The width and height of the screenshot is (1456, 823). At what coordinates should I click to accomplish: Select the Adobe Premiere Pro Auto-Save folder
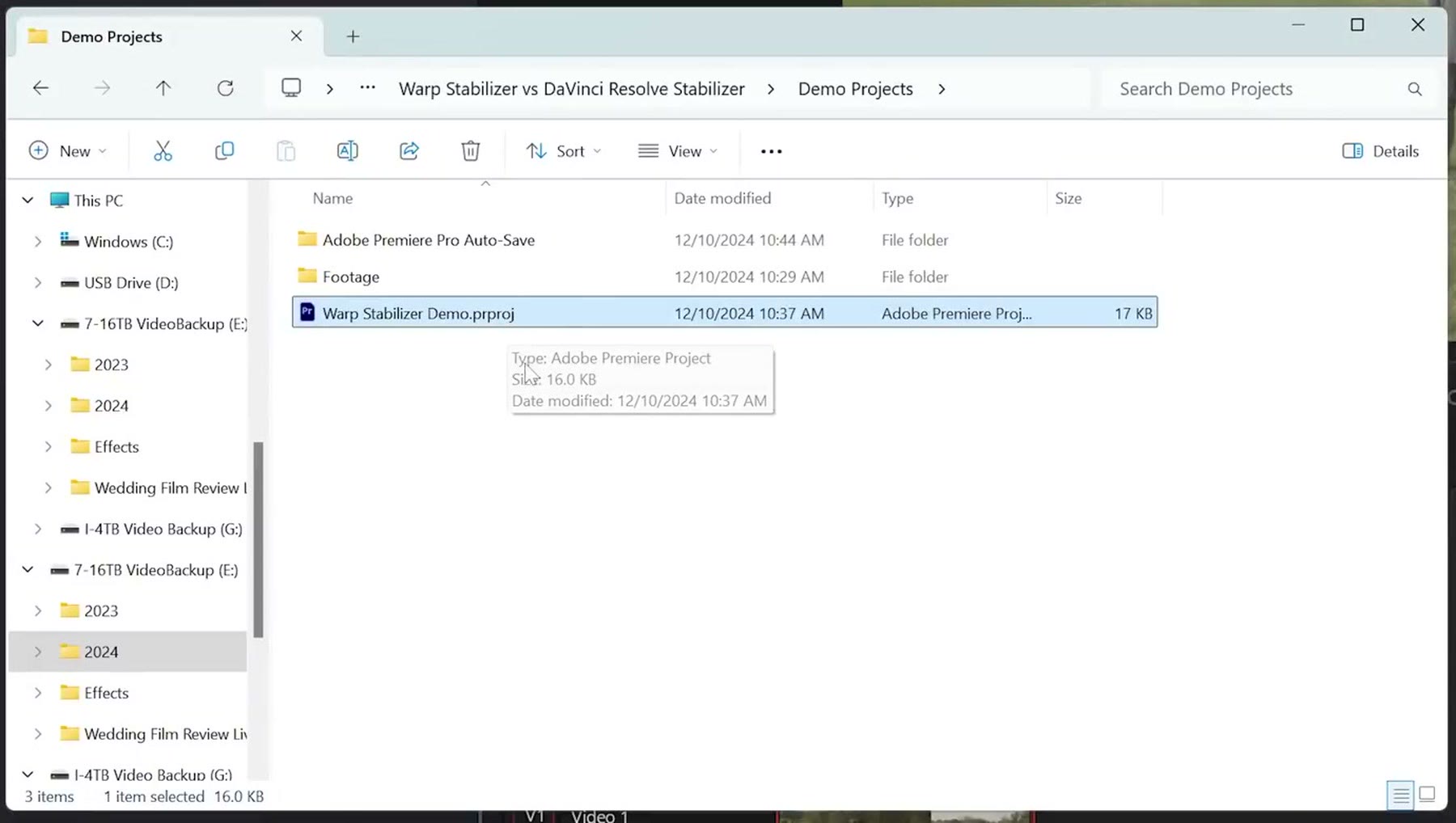pos(725,240)
